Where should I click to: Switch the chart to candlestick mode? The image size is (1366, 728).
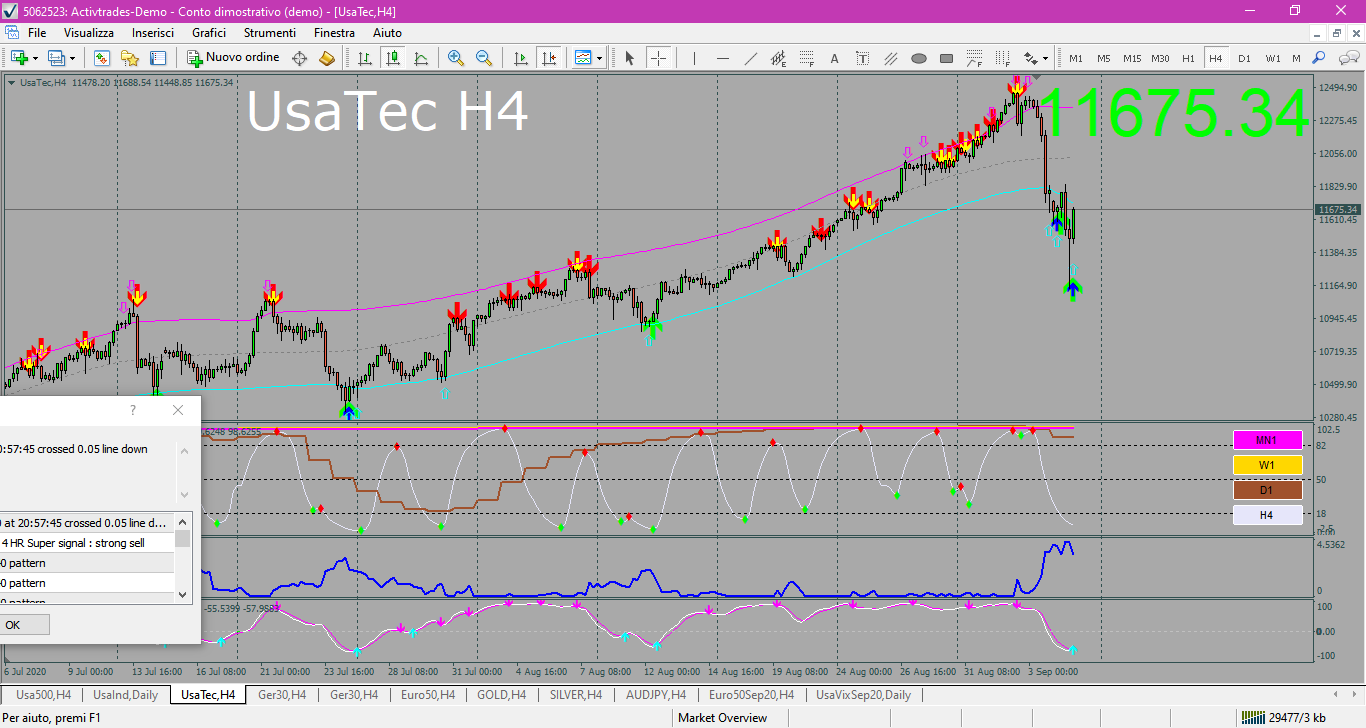[x=393, y=58]
